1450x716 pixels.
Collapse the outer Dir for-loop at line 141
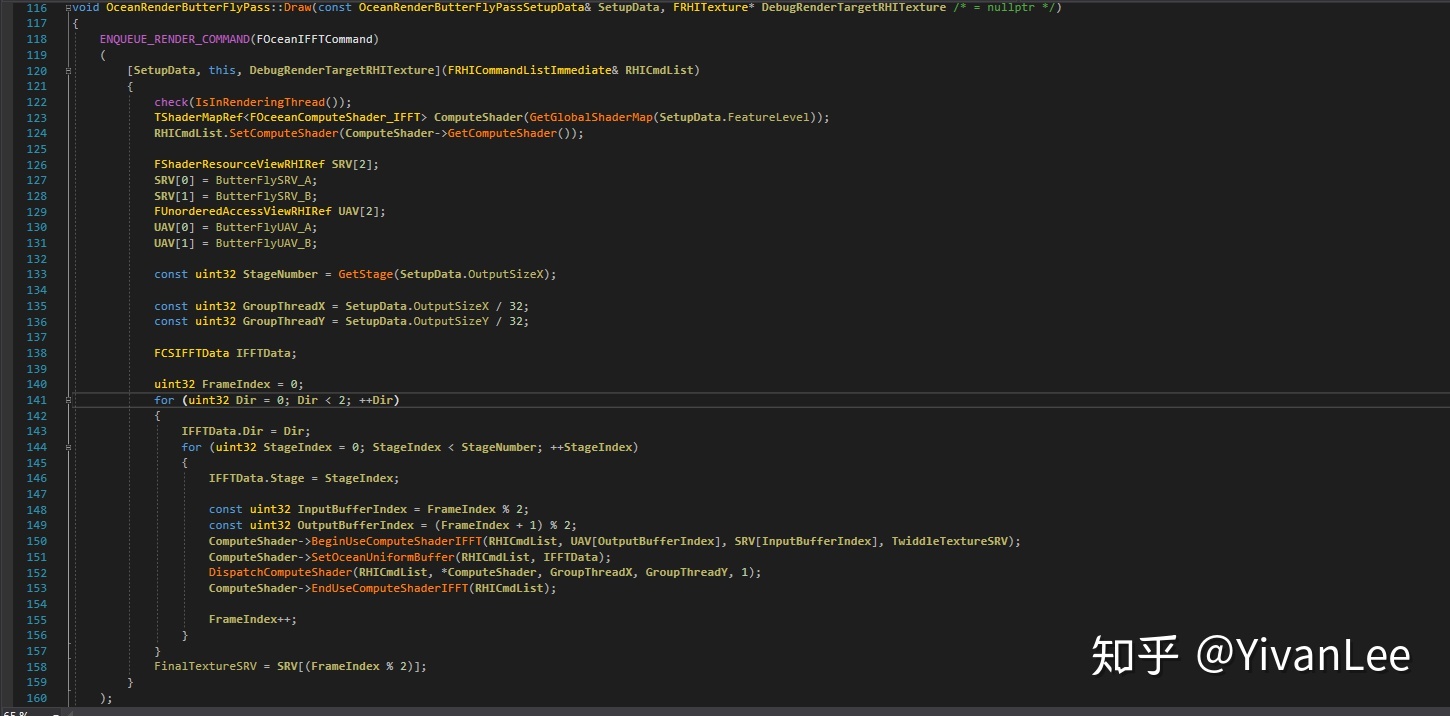(68, 400)
